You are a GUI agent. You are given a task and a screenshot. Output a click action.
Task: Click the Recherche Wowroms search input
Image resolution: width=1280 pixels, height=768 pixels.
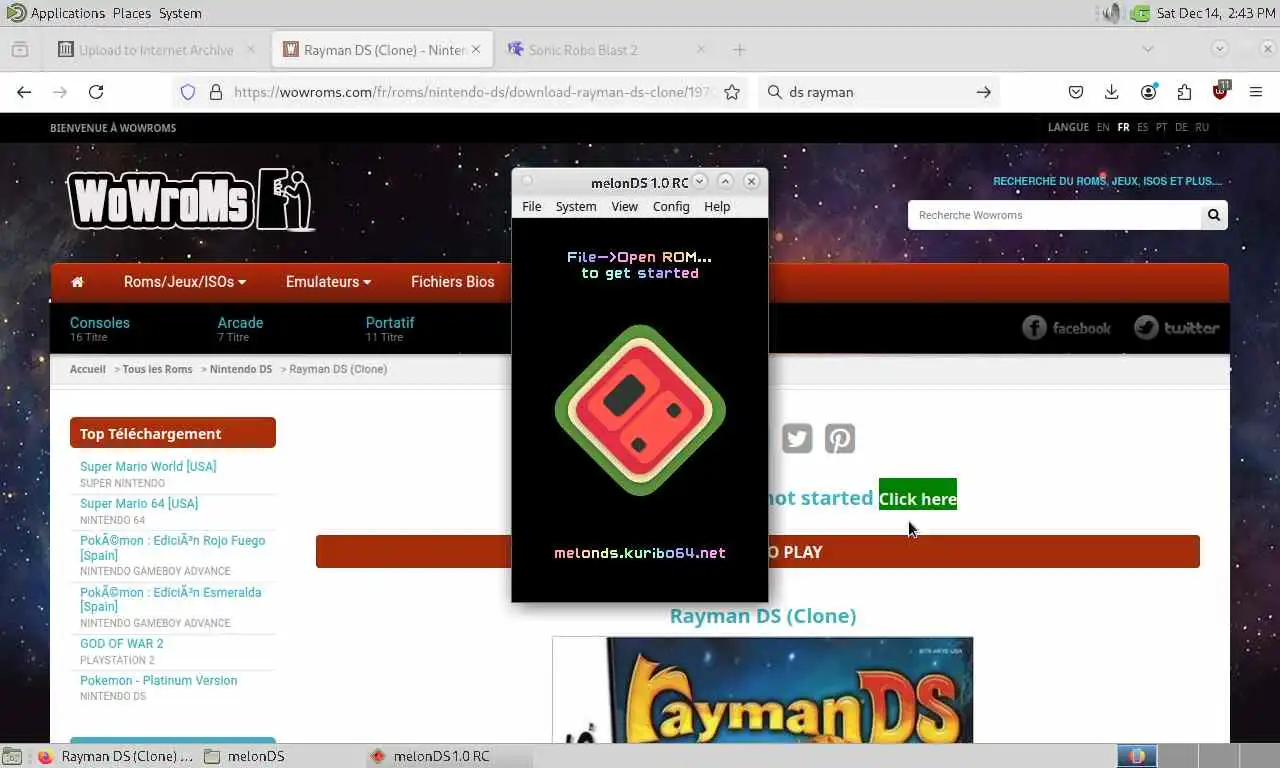[1055, 215]
